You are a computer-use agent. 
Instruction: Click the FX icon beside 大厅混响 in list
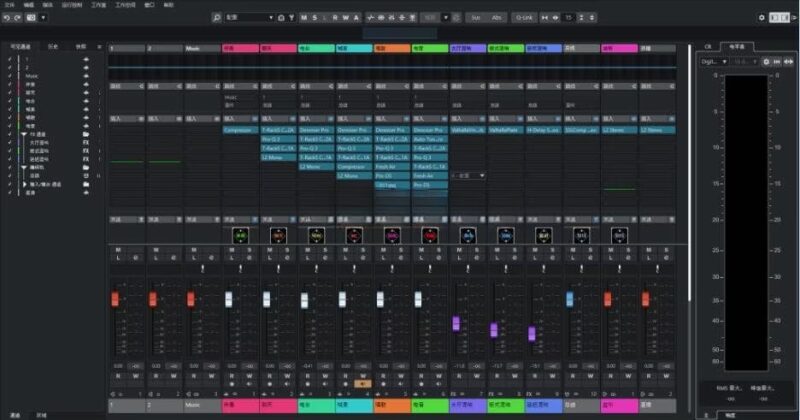86,143
